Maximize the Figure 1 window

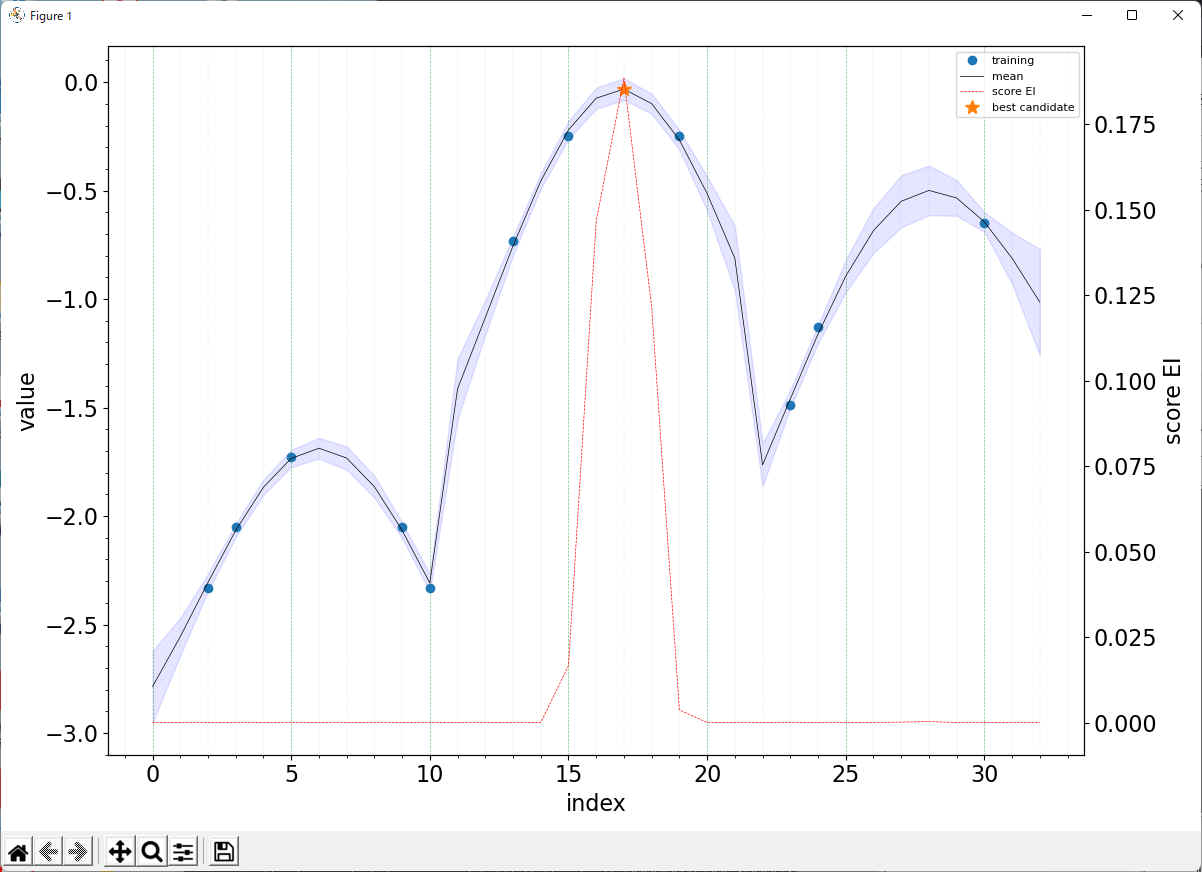pos(1132,15)
